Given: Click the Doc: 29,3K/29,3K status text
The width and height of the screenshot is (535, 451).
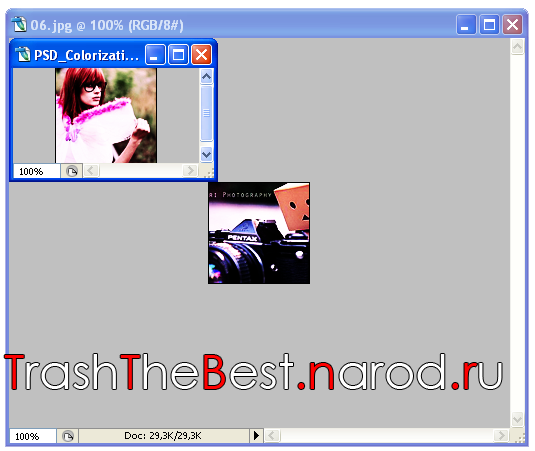Looking at the screenshot, I should [163, 436].
